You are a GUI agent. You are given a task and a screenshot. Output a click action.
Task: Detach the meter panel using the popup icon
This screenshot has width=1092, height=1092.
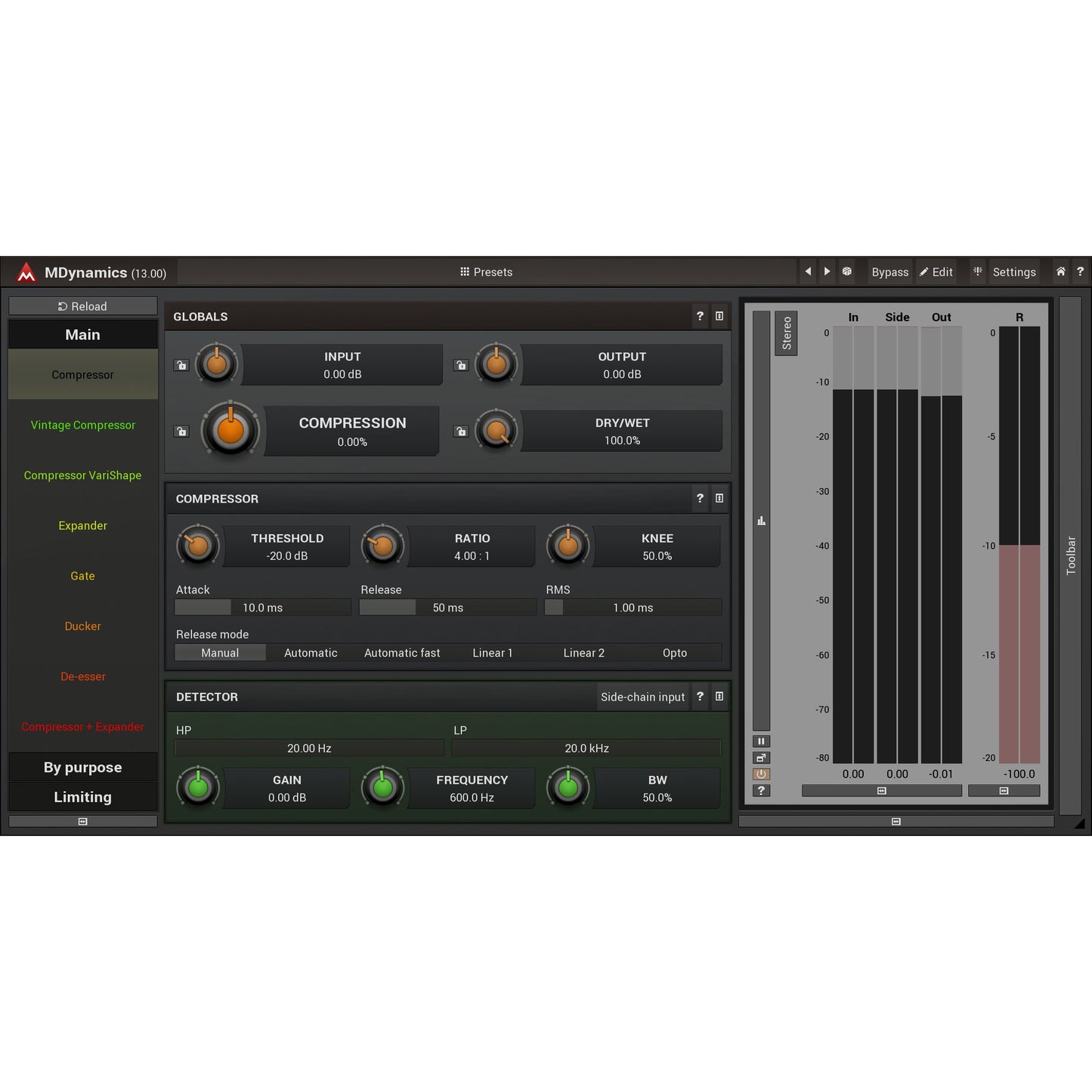(761, 757)
